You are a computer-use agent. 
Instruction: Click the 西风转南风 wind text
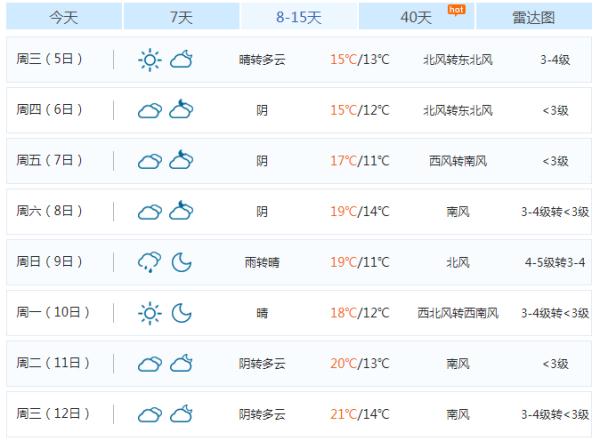pos(458,161)
